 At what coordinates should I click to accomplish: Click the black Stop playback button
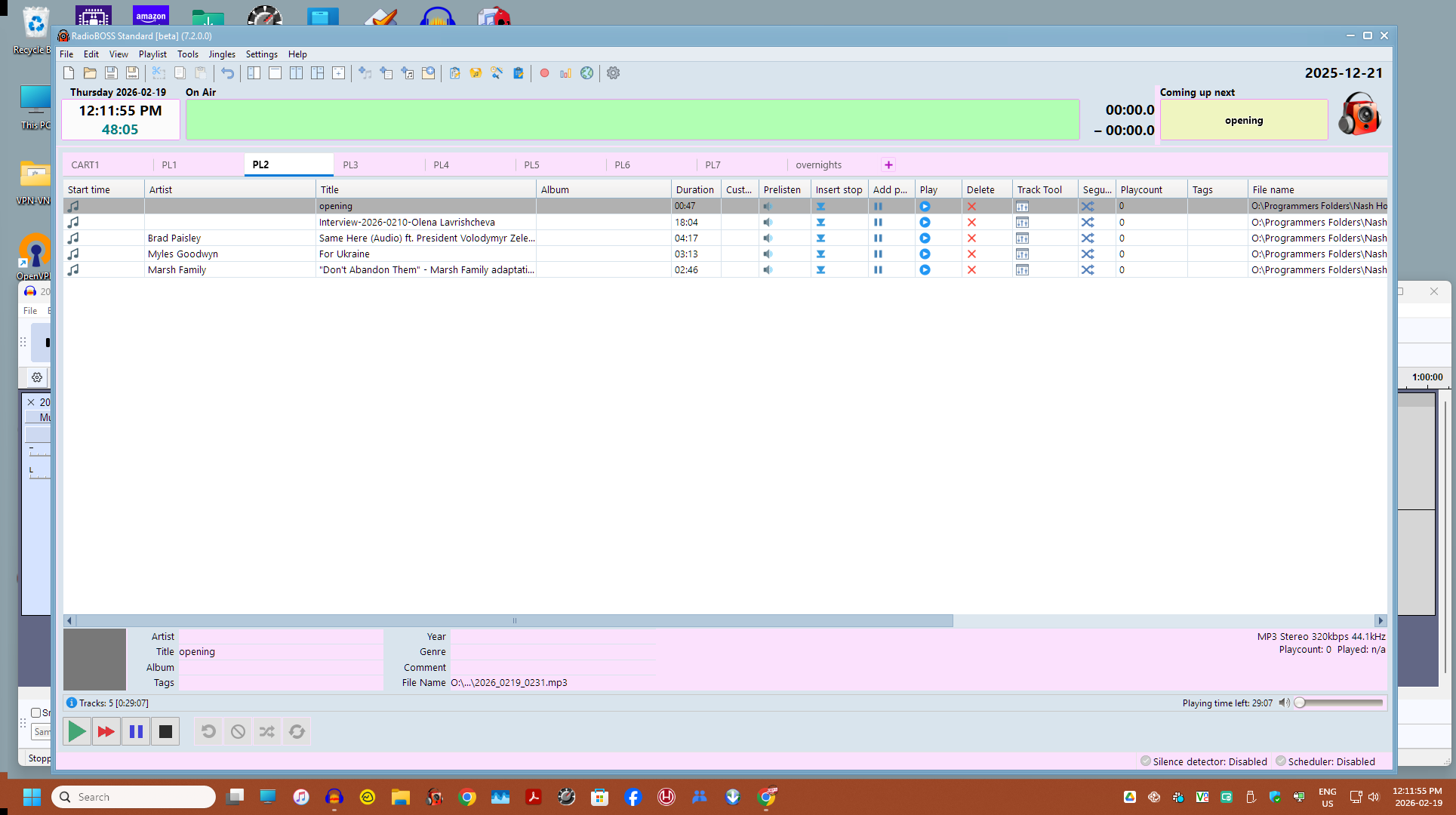165,731
